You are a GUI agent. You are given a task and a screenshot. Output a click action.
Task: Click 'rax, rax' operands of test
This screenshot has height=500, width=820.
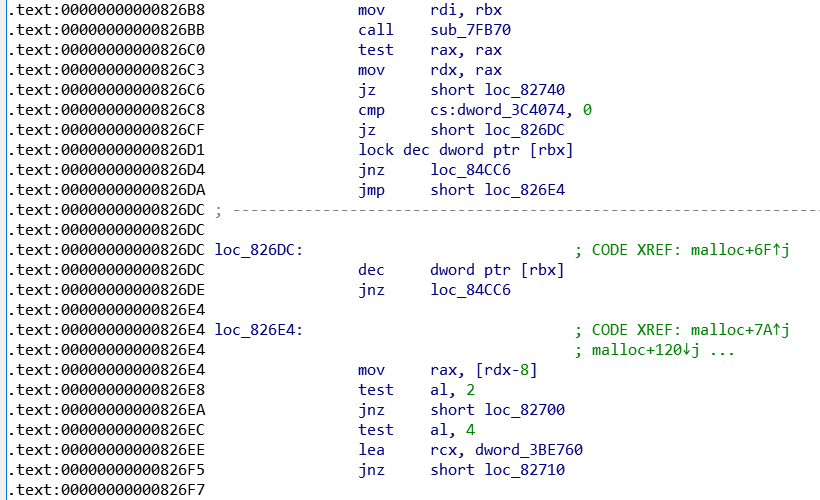466,50
